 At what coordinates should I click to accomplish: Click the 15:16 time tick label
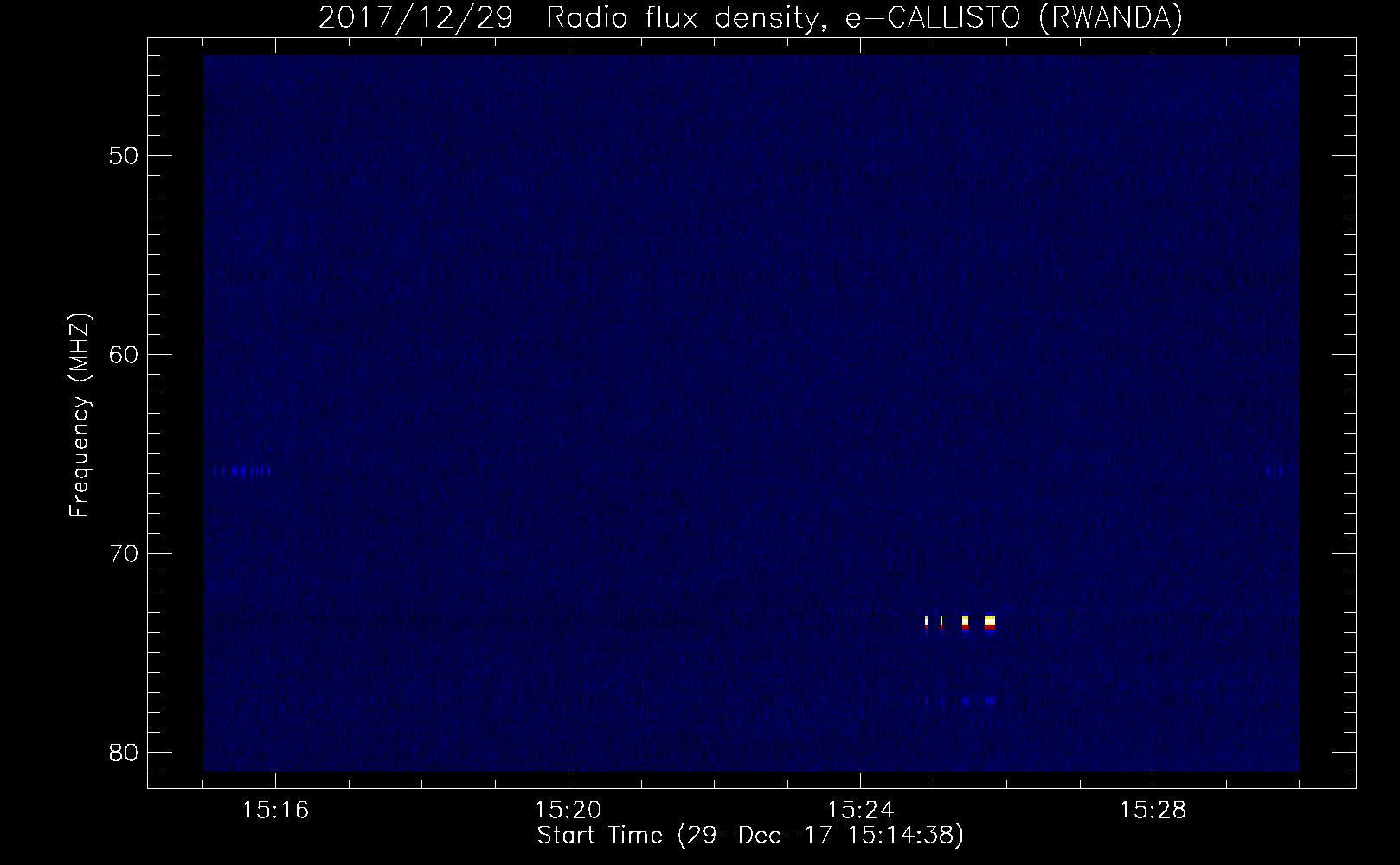(x=275, y=811)
